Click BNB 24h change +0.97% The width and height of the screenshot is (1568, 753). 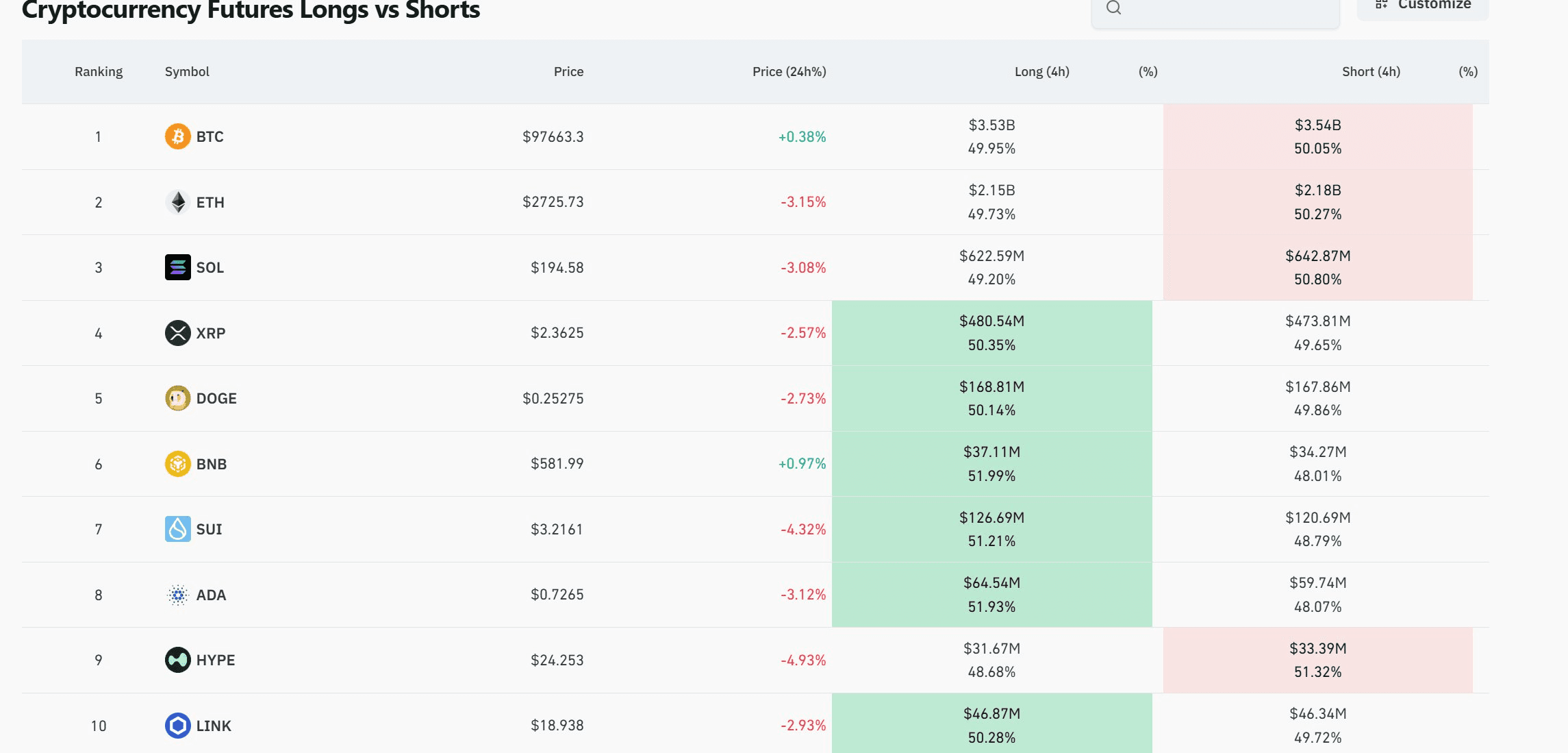(802, 463)
